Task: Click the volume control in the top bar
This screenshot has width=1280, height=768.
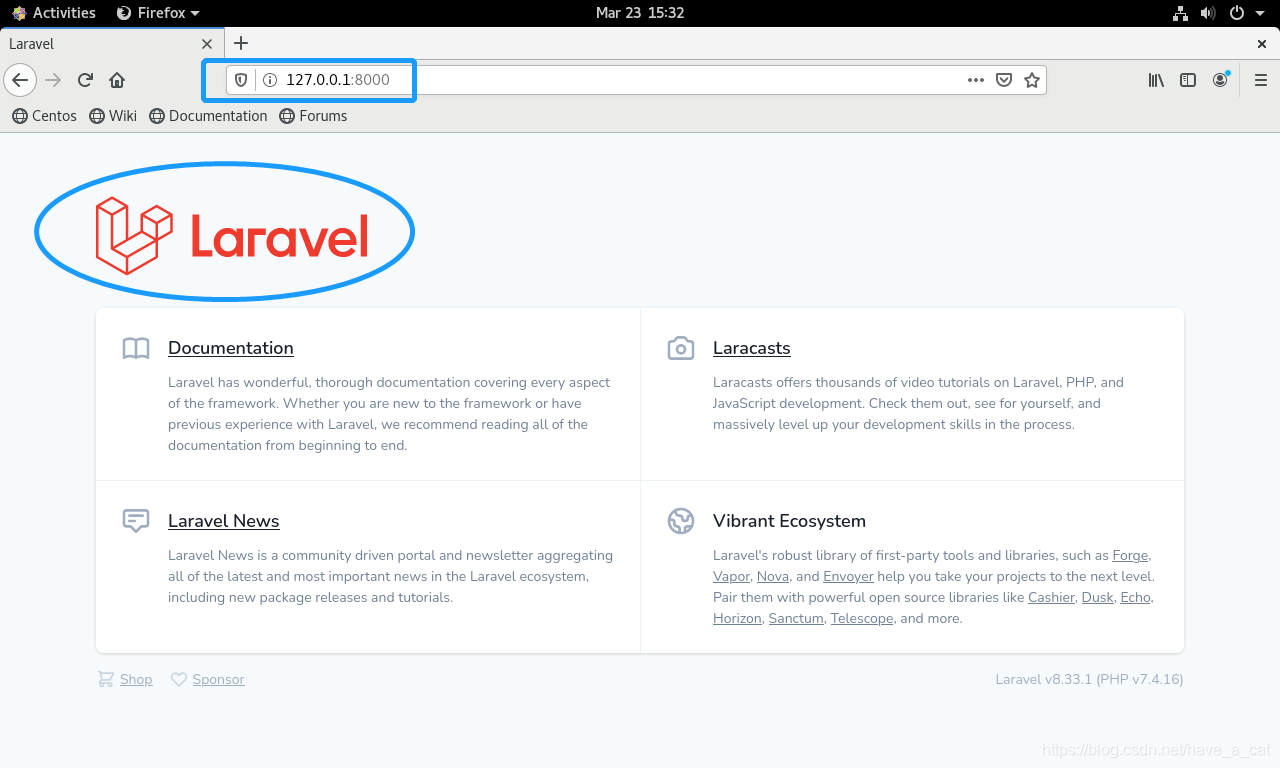Action: tap(1208, 13)
